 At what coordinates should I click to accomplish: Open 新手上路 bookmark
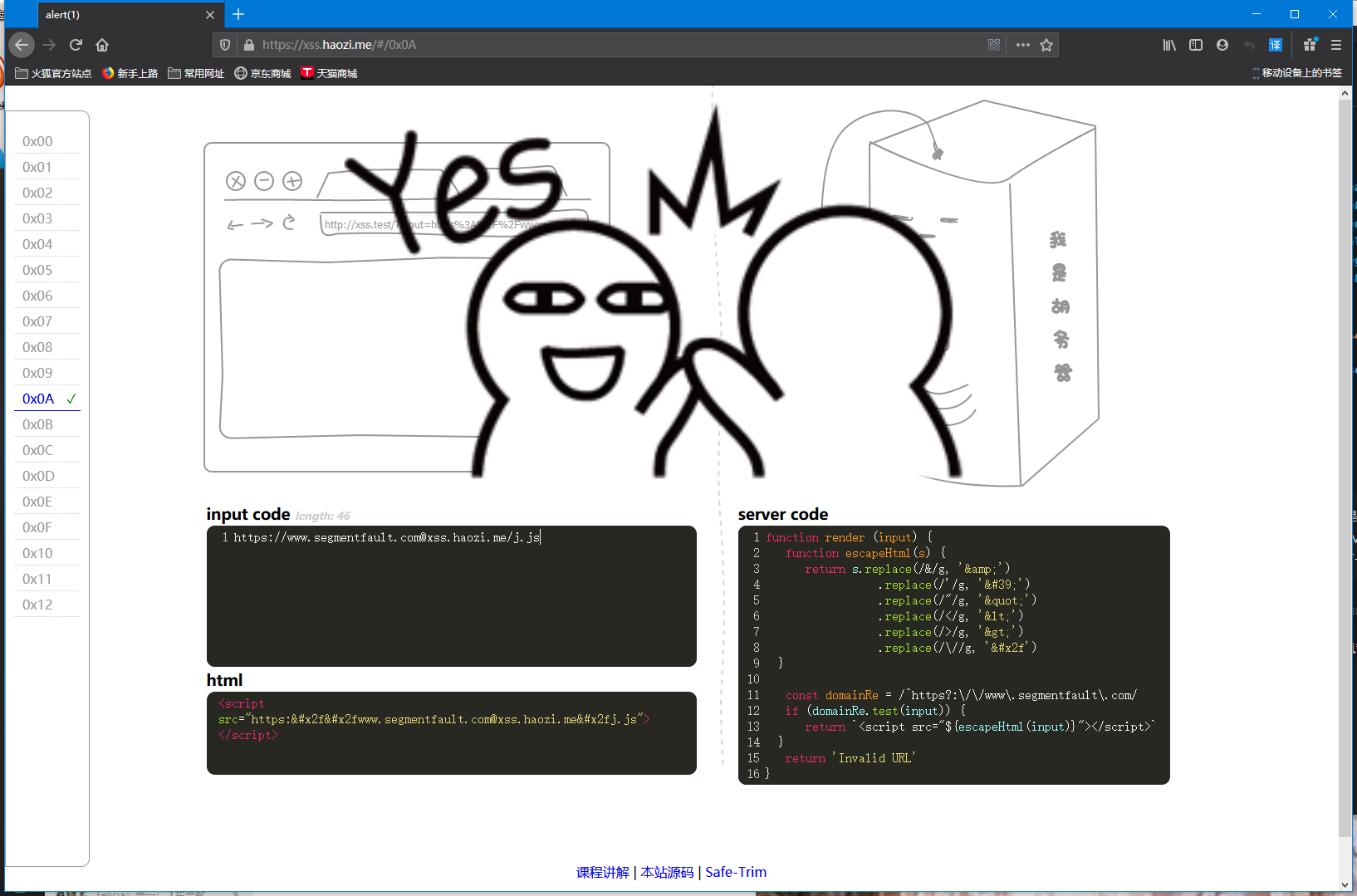130,73
